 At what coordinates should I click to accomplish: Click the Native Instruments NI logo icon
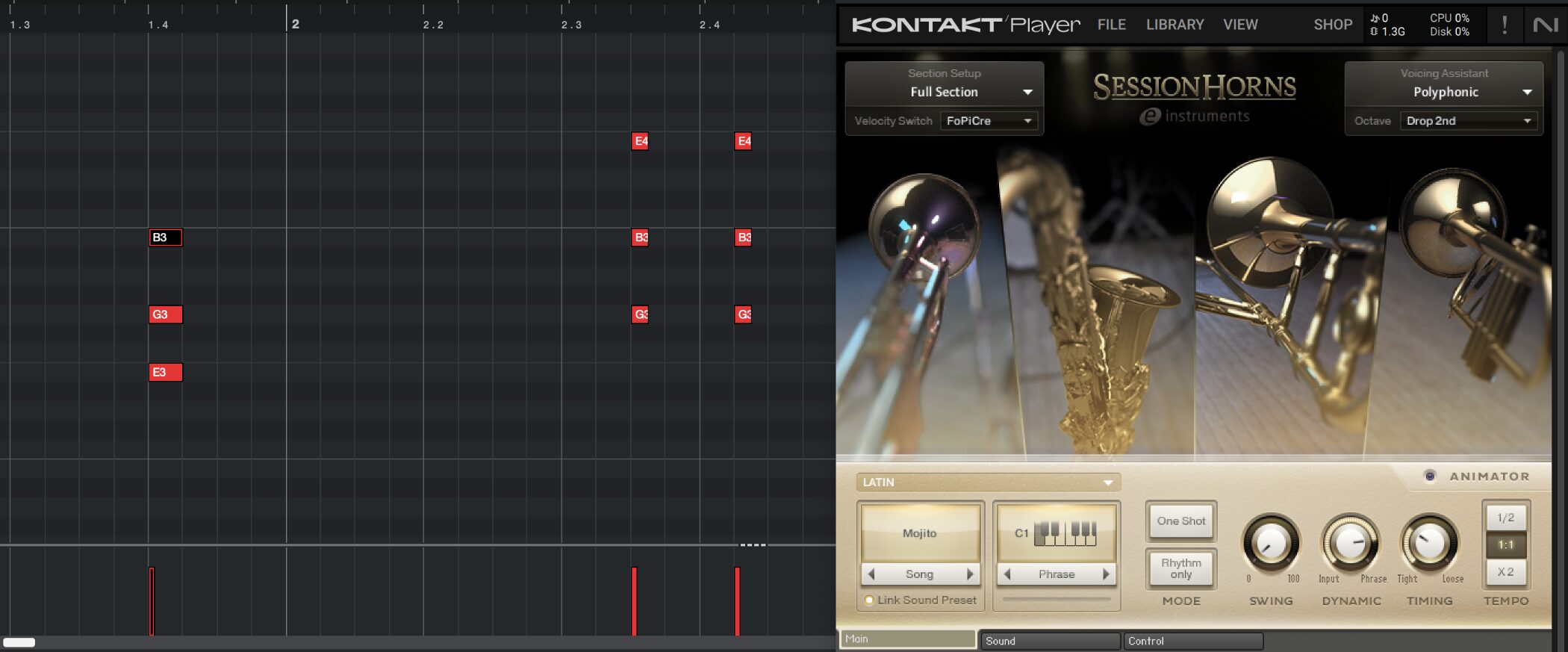tap(1545, 25)
